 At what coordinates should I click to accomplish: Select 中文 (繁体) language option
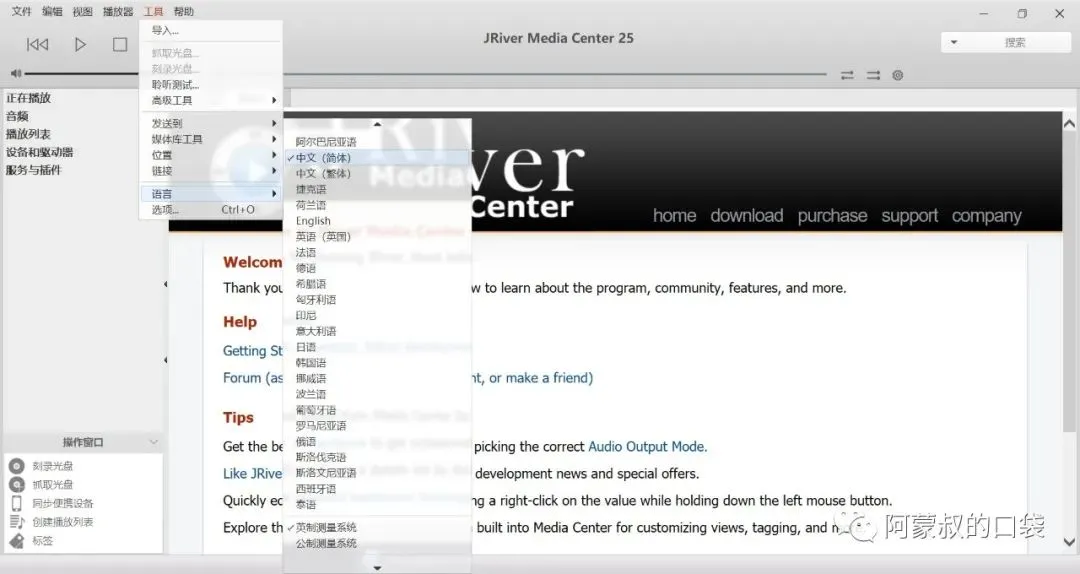click(x=377, y=174)
